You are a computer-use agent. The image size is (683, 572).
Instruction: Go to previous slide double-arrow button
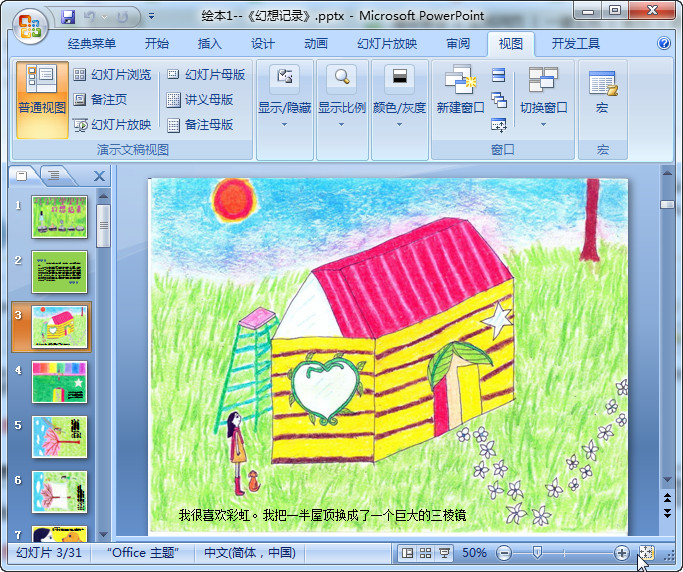(x=667, y=497)
